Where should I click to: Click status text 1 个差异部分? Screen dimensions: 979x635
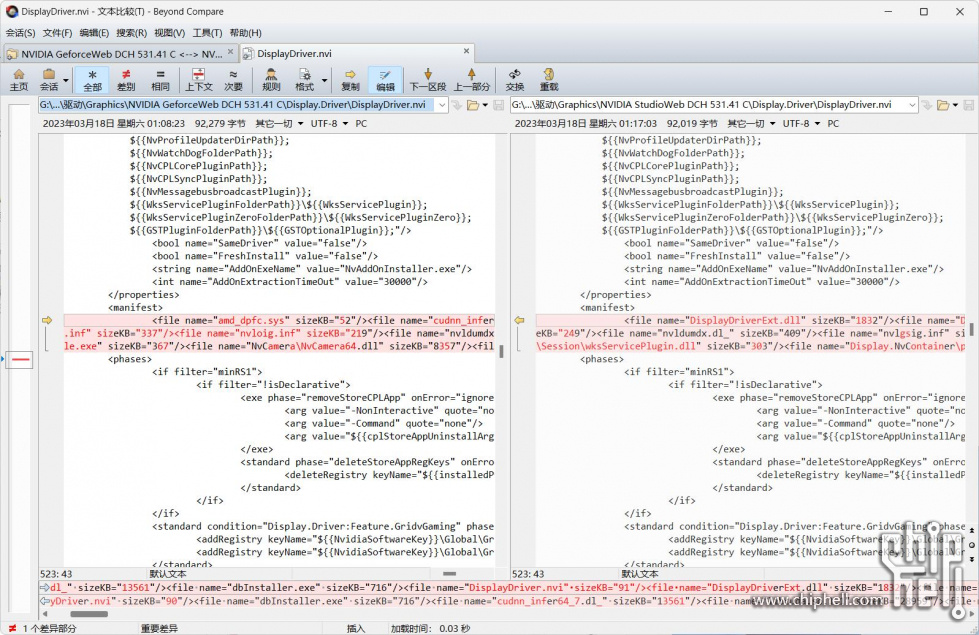click(49, 628)
